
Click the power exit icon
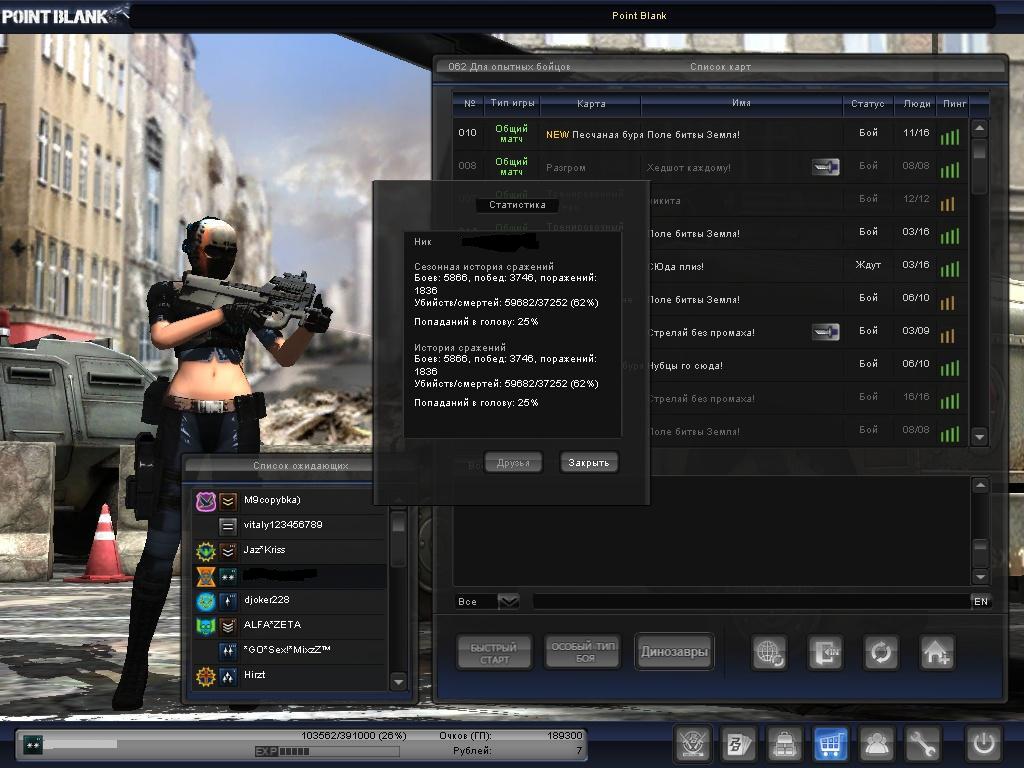click(x=982, y=744)
